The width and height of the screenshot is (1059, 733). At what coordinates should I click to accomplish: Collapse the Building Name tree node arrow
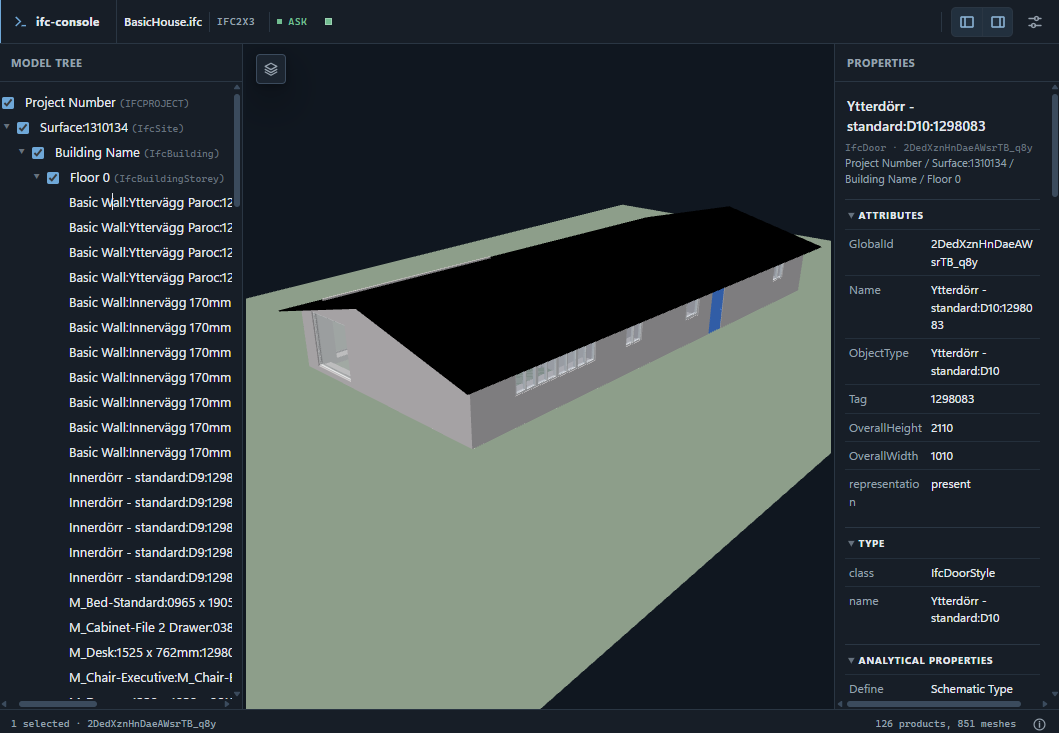coord(22,151)
